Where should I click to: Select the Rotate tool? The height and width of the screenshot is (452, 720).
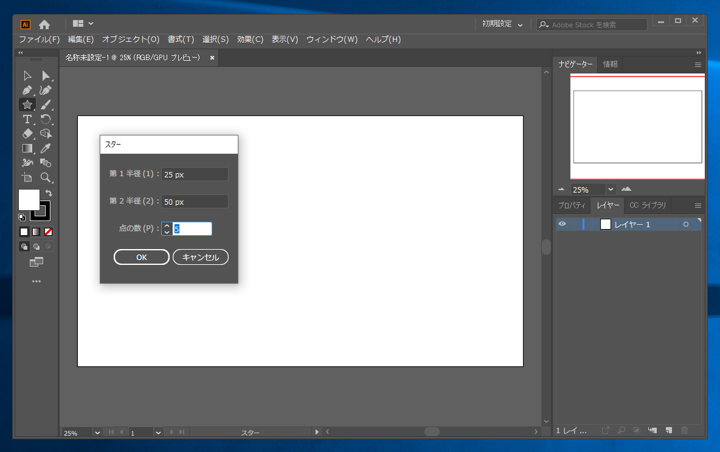pos(45,119)
